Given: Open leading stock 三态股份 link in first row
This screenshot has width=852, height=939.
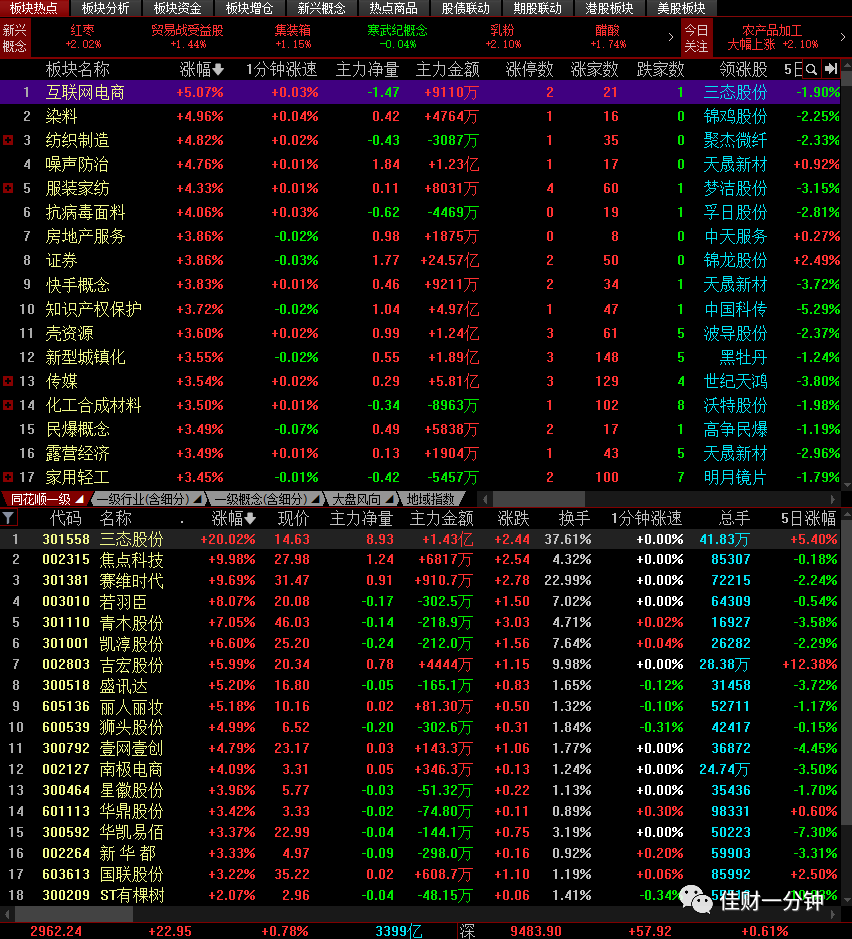Looking at the screenshot, I should [x=735, y=93].
